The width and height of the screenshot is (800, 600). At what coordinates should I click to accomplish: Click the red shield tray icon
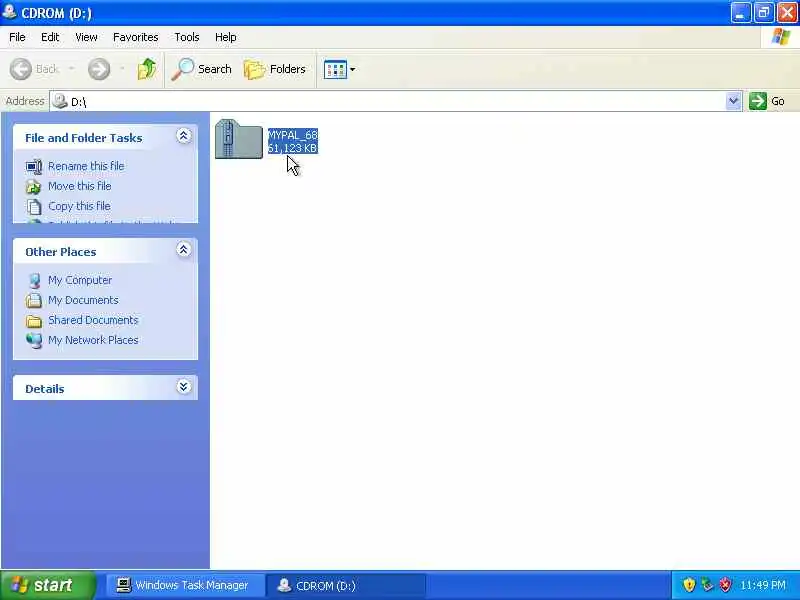tap(725, 585)
